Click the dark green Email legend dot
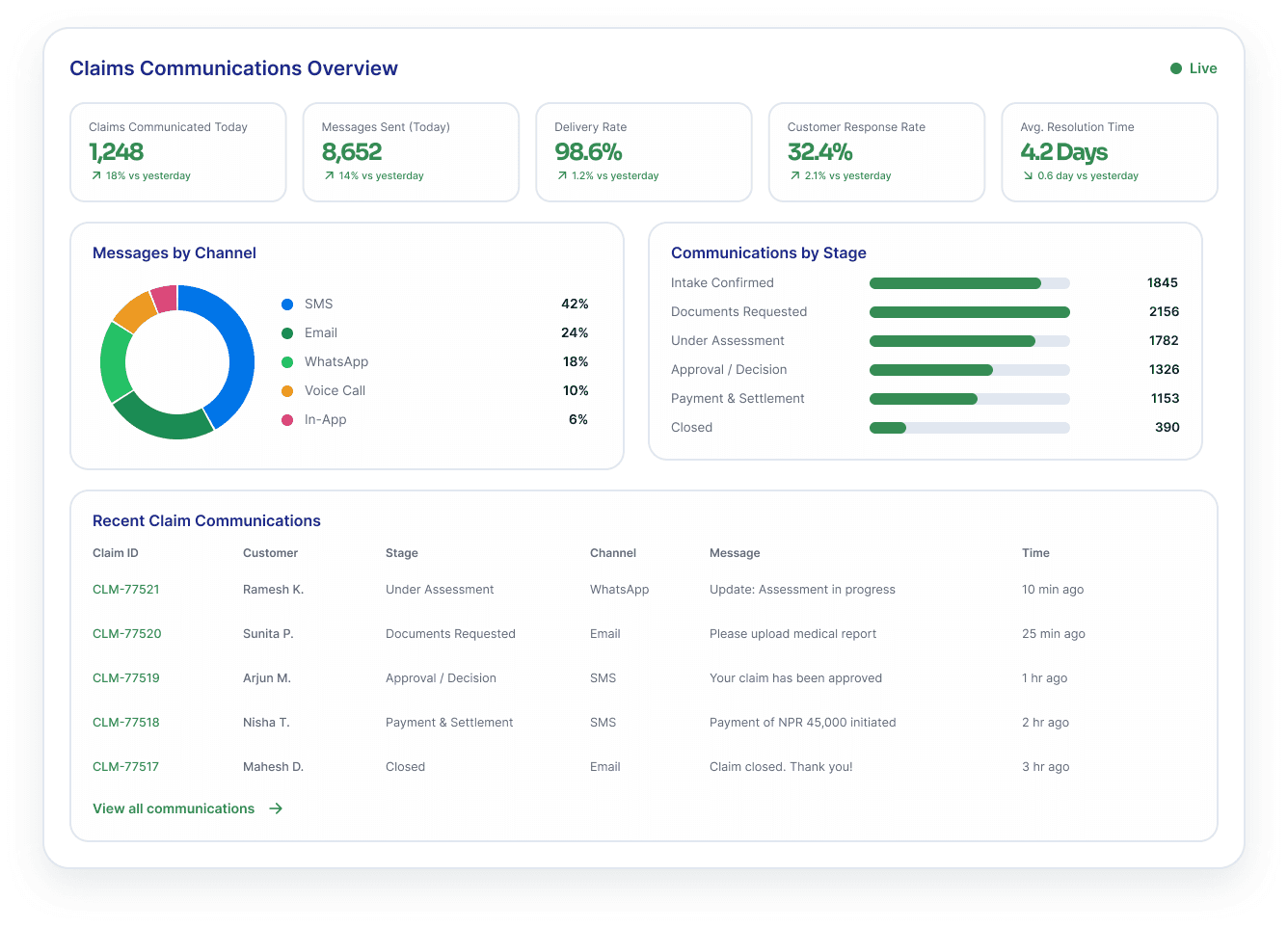The image size is (1288, 927). [287, 333]
